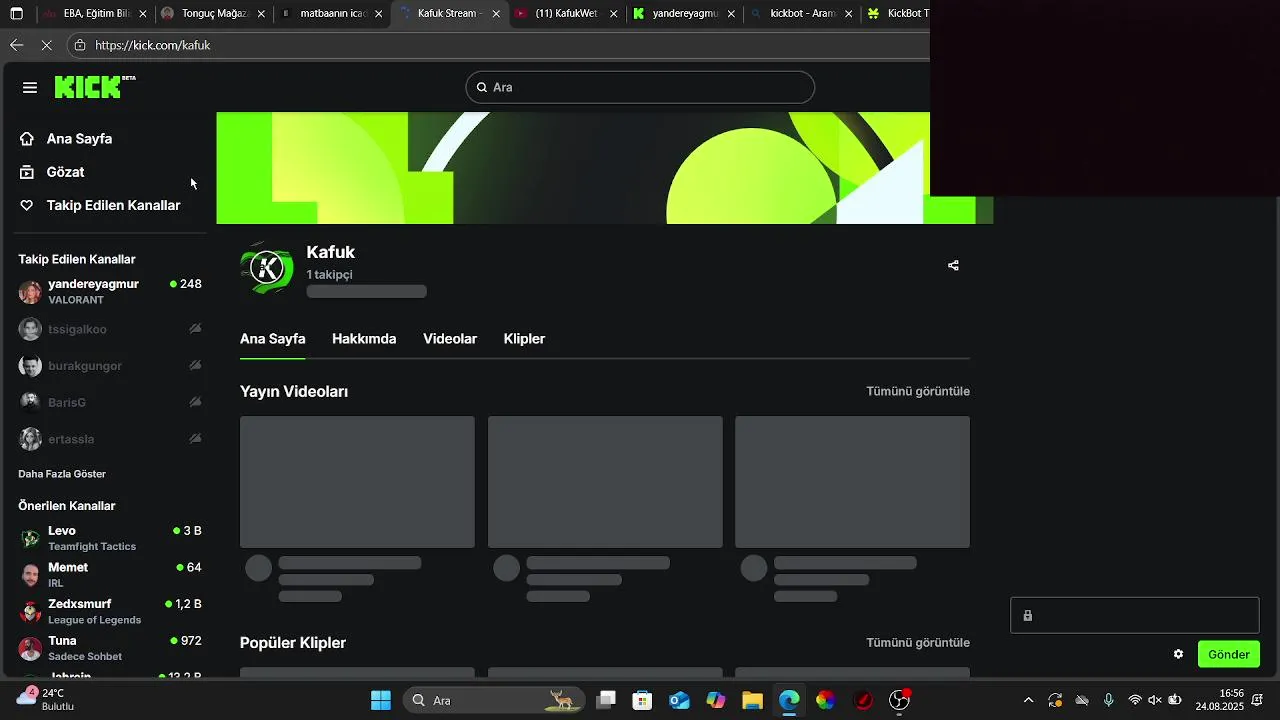Viewport: 1280px width, 720px height.
Task: Open recommended channel Zedxsmurf
Action: click(110, 611)
